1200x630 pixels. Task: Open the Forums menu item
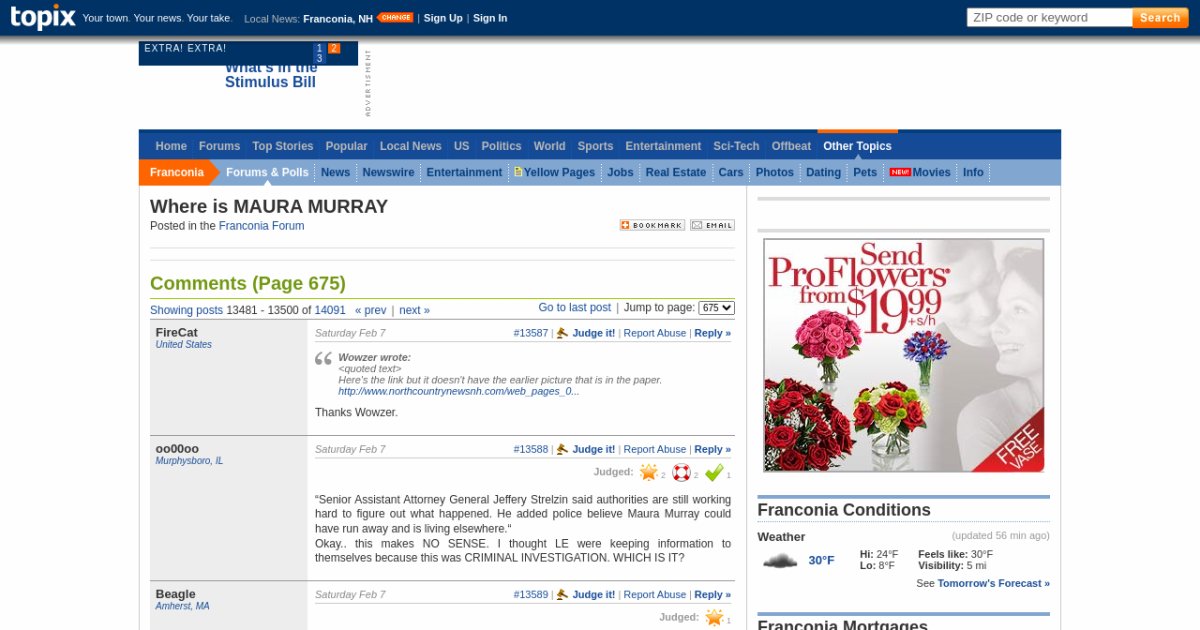pos(219,146)
